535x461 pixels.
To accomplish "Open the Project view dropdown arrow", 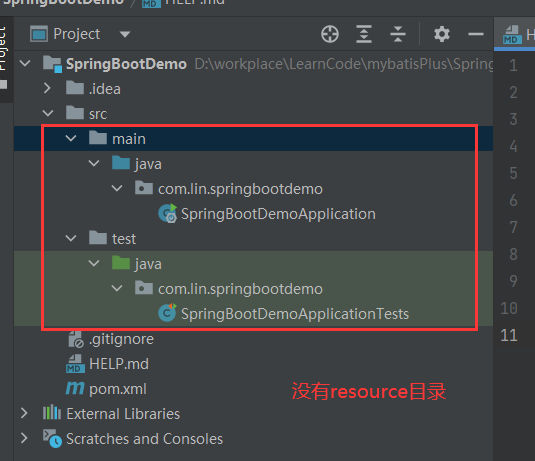I will pyautogui.click(x=125, y=34).
